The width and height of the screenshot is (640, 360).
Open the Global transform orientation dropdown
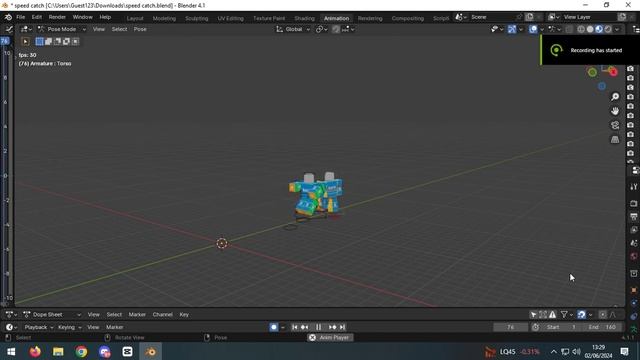(x=293, y=29)
